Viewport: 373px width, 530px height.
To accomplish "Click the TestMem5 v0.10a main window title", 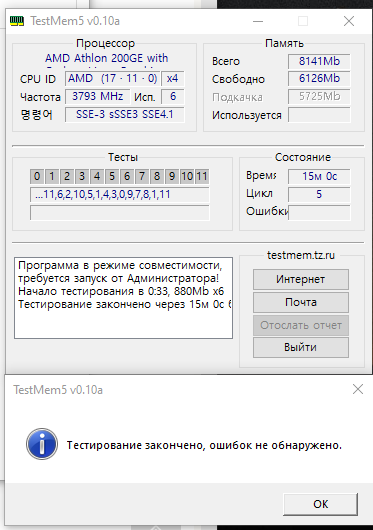I will pyautogui.click(x=75, y=21).
